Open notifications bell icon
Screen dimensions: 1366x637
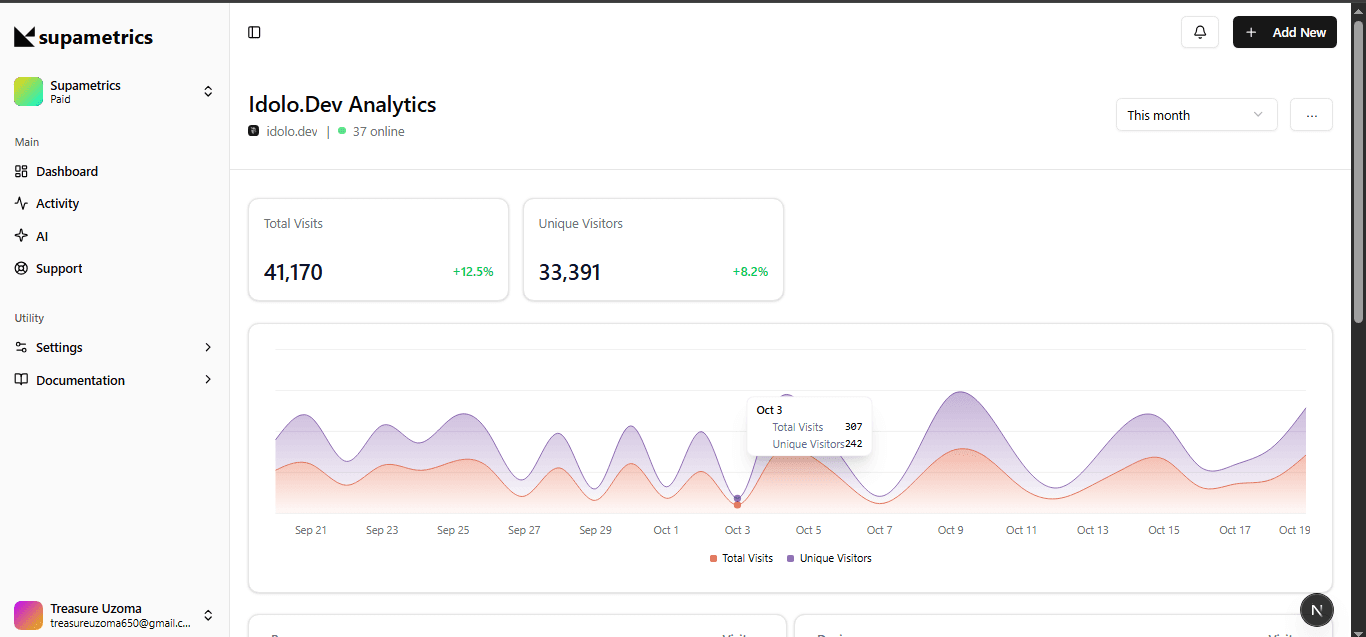(x=1200, y=32)
